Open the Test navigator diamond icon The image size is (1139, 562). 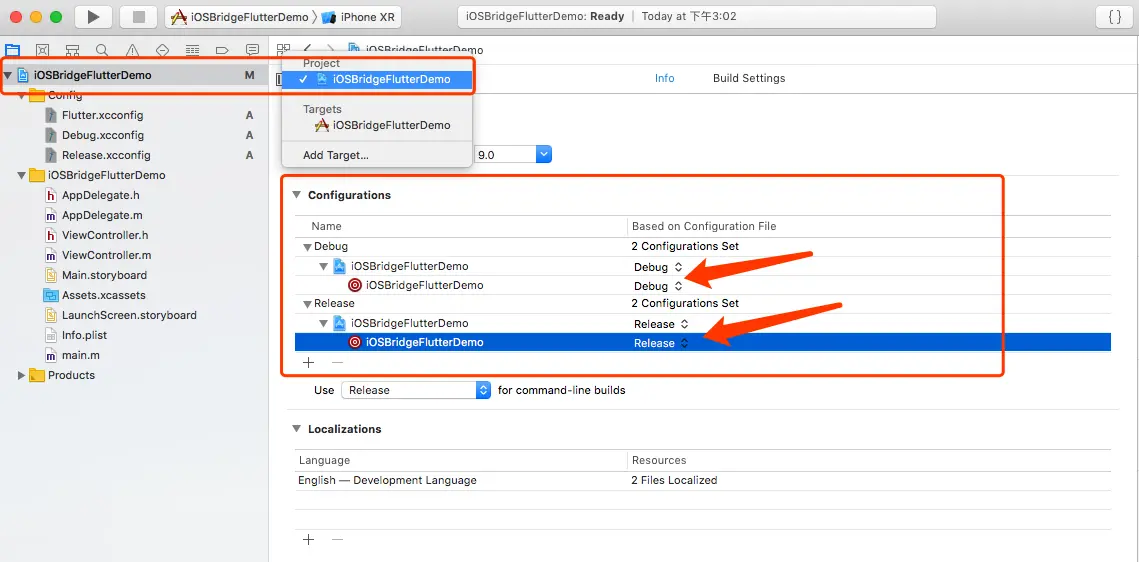[x=162, y=50]
